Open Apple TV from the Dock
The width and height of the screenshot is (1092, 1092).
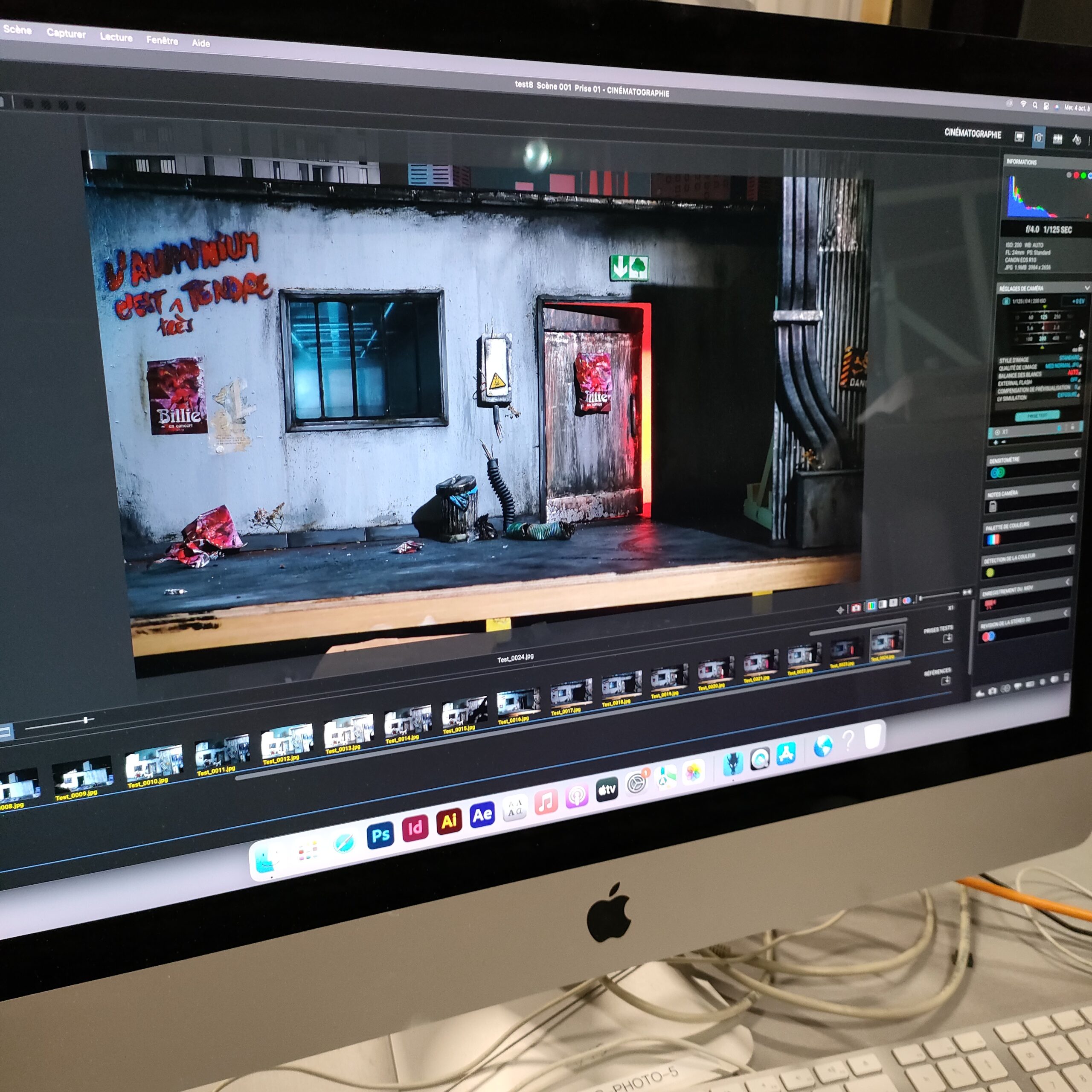(607, 790)
